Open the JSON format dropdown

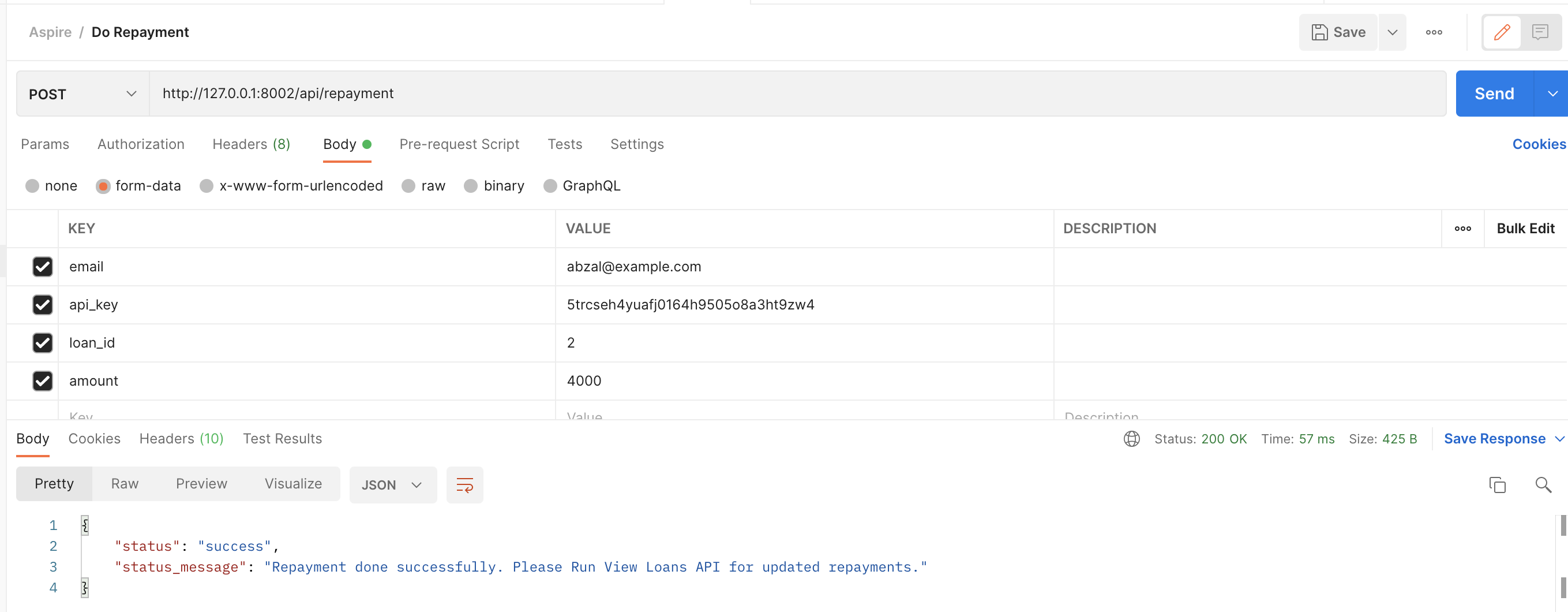point(393,485)
